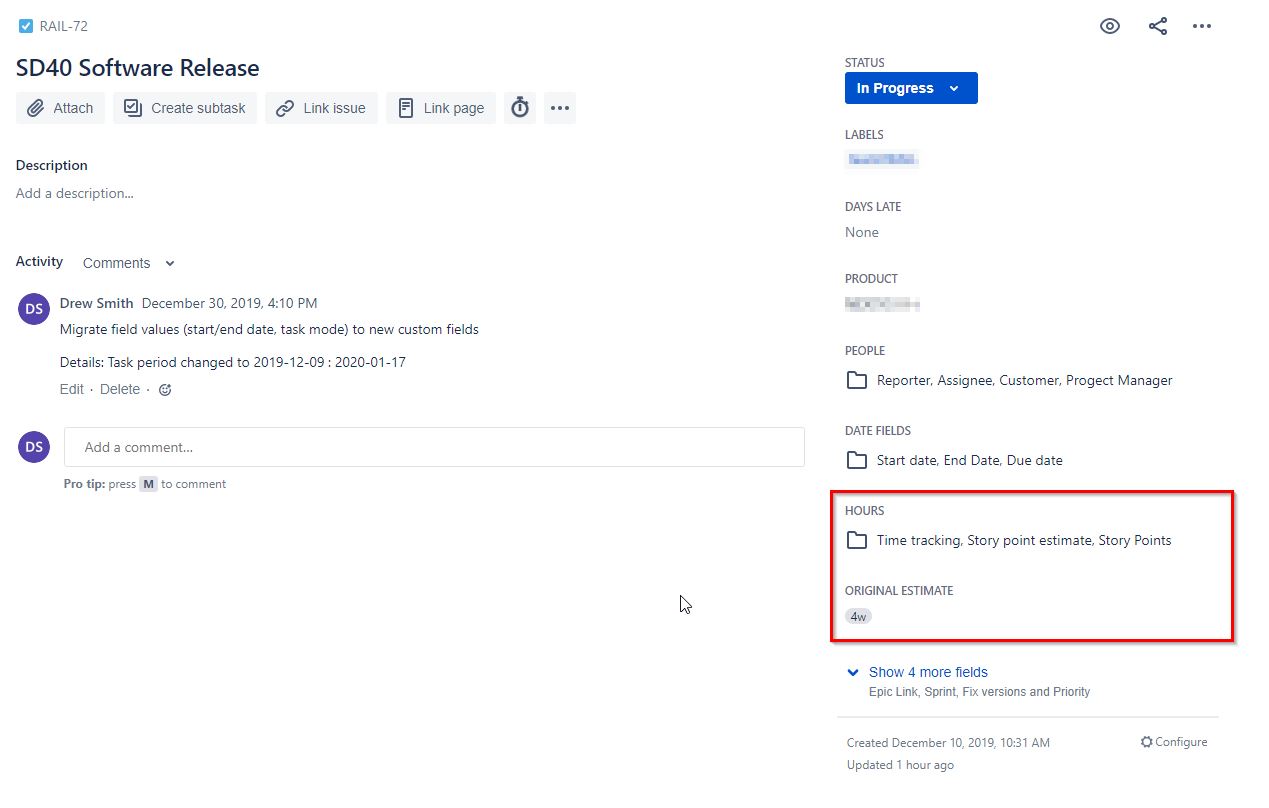Screen dimensions: 1269x808
Task: Open the Configure fields settings
Action: [x=1174, y=742]
